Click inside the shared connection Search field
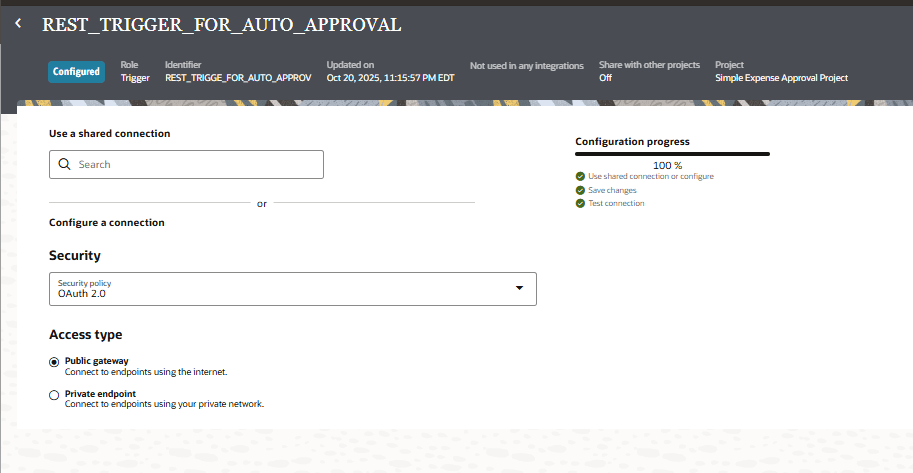This screenshot has width=913, height=473. (x=186, y=164)
